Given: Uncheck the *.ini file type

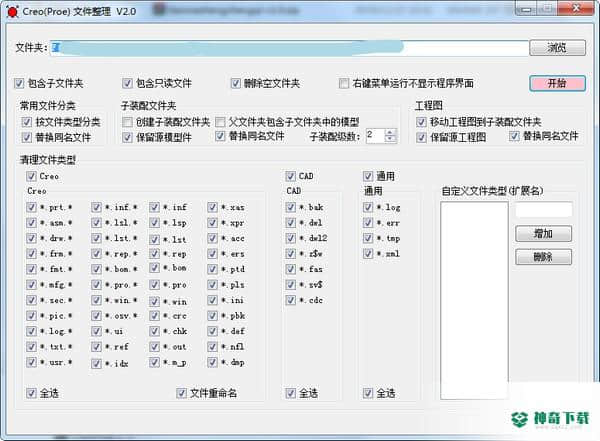Looking at the screenshot, I should 212,300.
